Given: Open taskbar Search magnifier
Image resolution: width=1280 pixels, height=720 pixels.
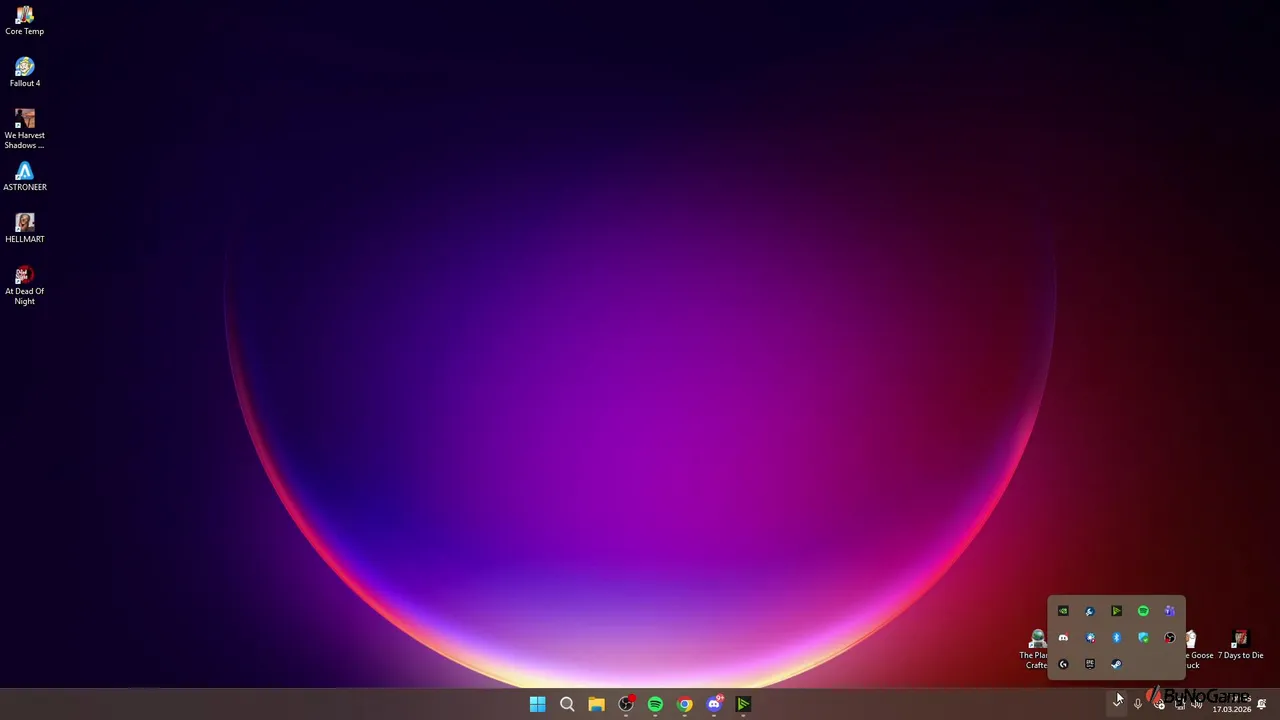Looking at the screenshot, I should [567, 704].
